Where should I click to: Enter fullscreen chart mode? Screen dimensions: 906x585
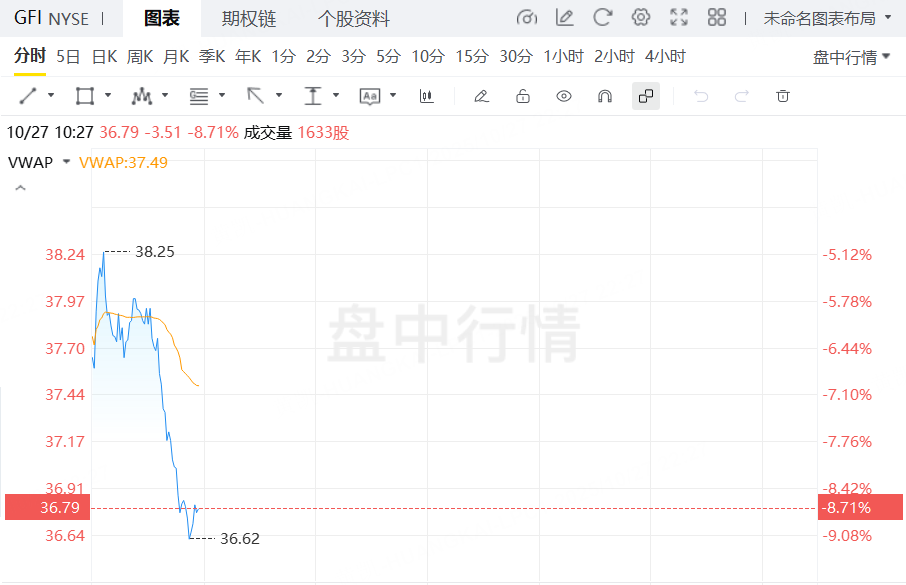[x=679, y=18]
